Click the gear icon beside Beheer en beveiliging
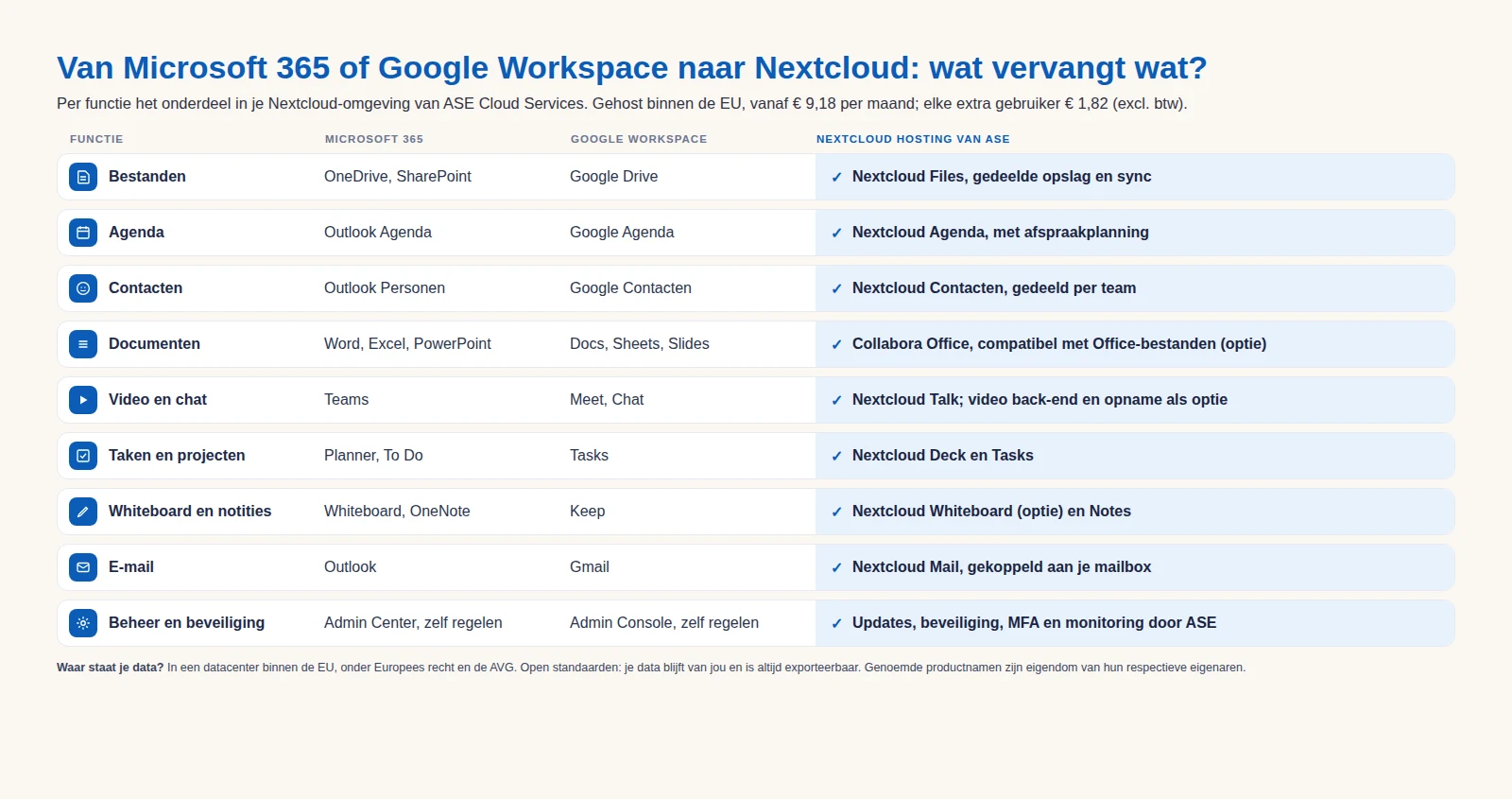1512x799 pixels. click(x=83, y=623)
